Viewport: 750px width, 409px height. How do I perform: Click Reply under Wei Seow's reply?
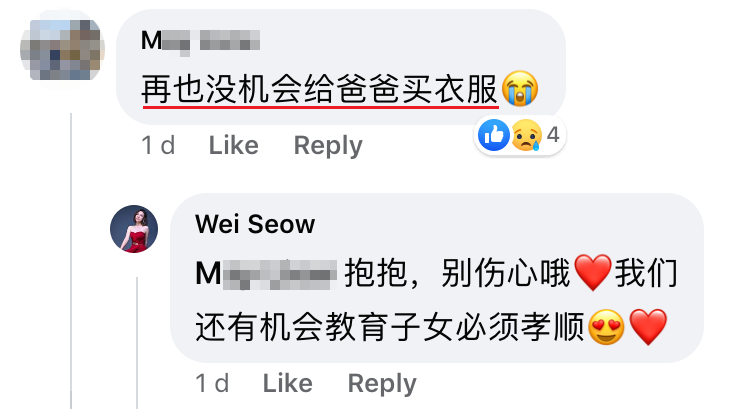pos(382,384)
